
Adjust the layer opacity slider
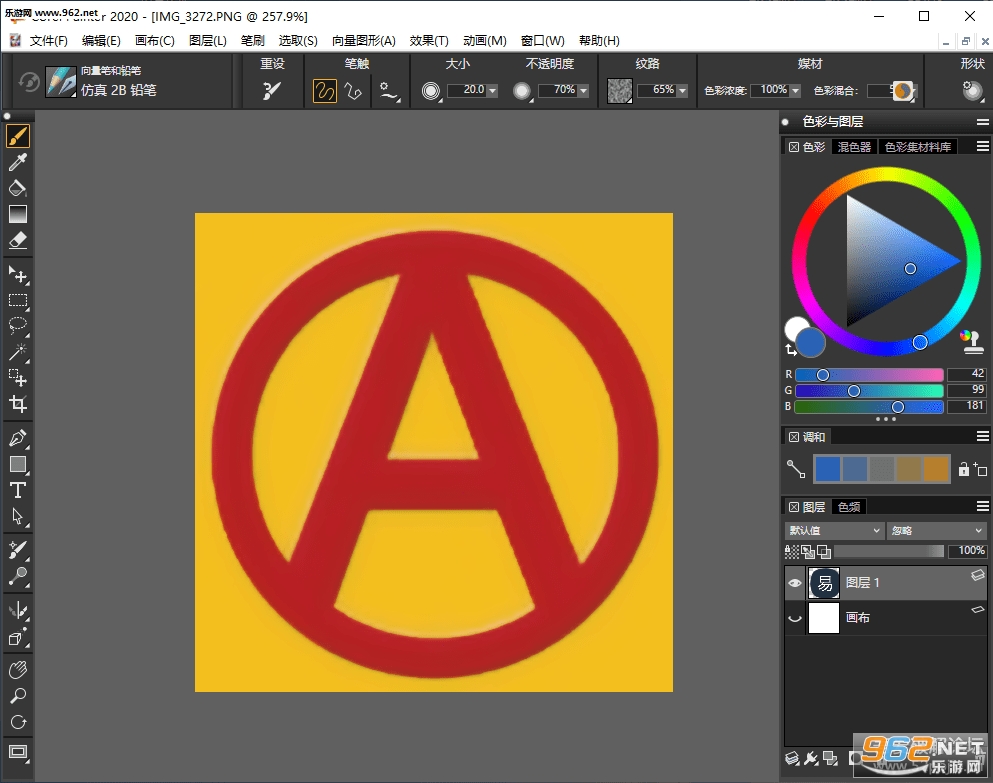point(889,551)
